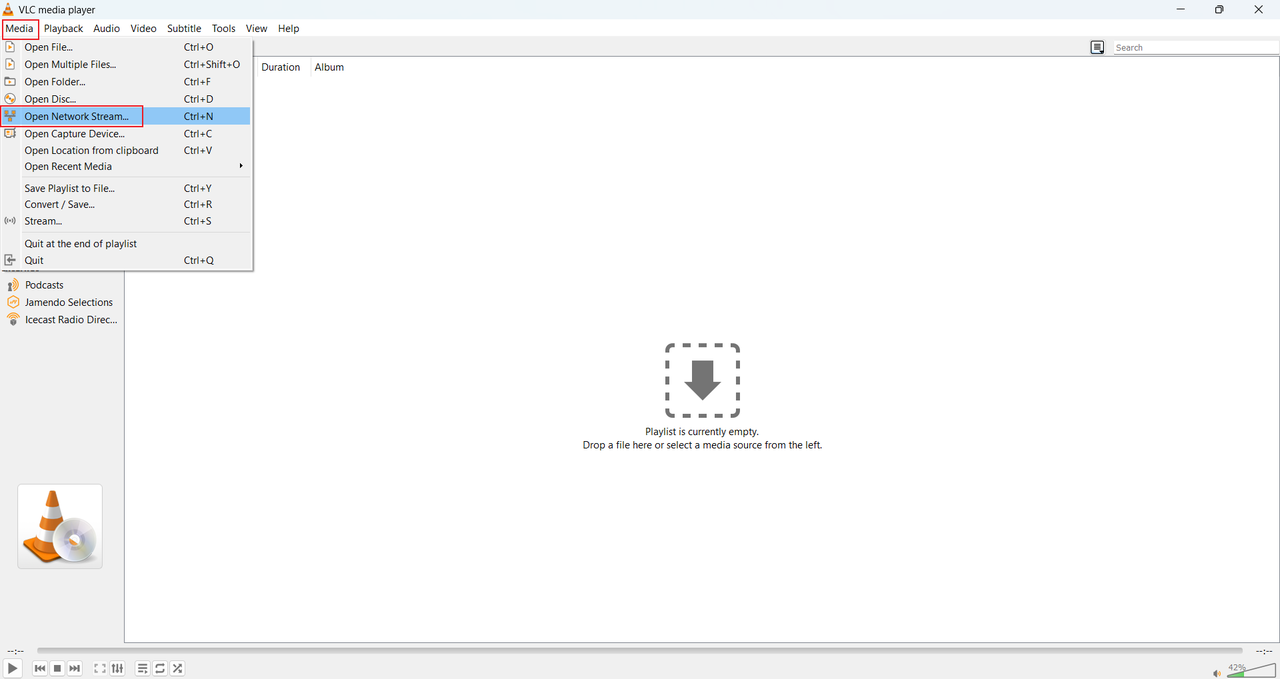This screenshot has height=679, width=1280.
Task: Click the Icecast Radio icon
Action: (13, 320)
